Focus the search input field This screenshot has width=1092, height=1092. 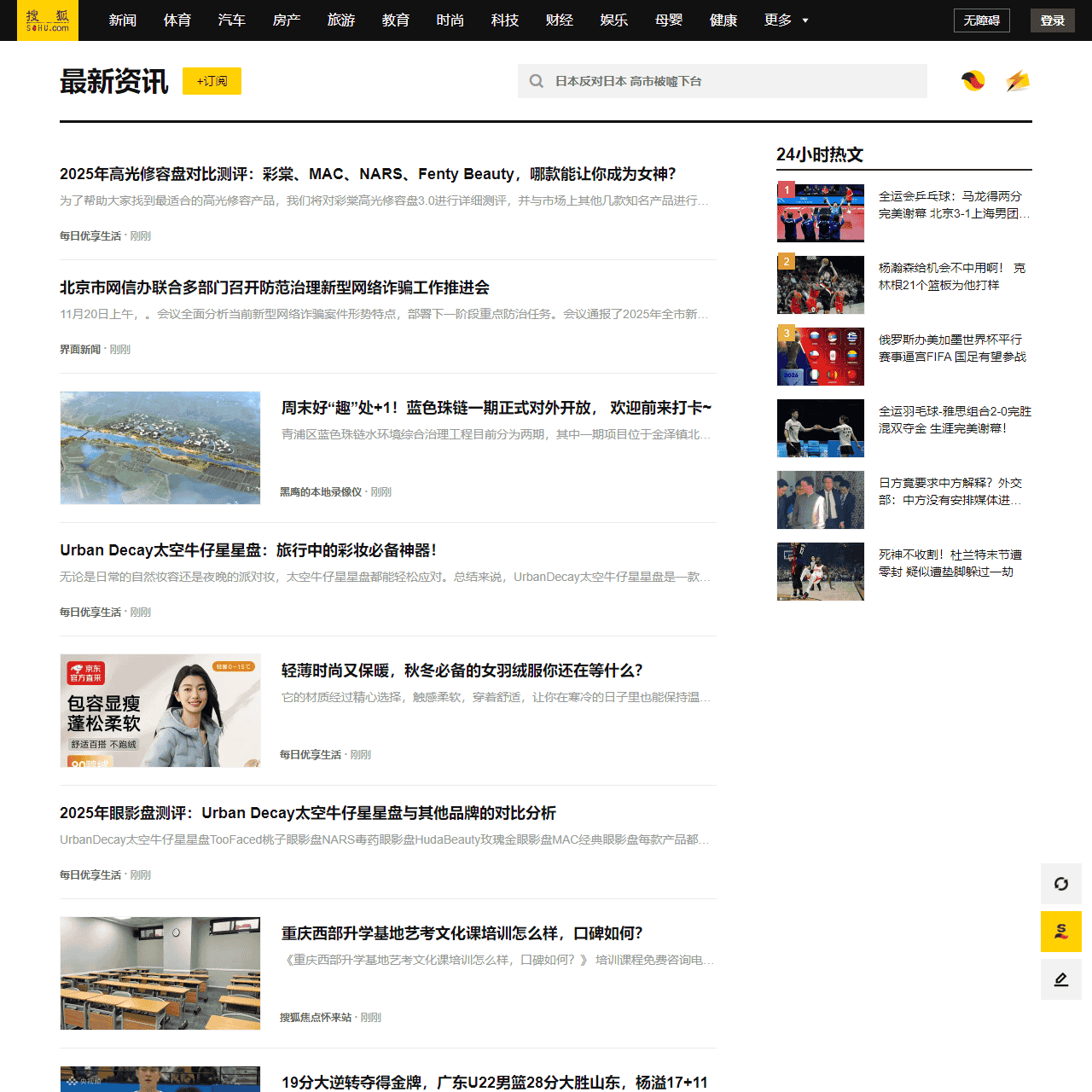(x=734, y=81)
